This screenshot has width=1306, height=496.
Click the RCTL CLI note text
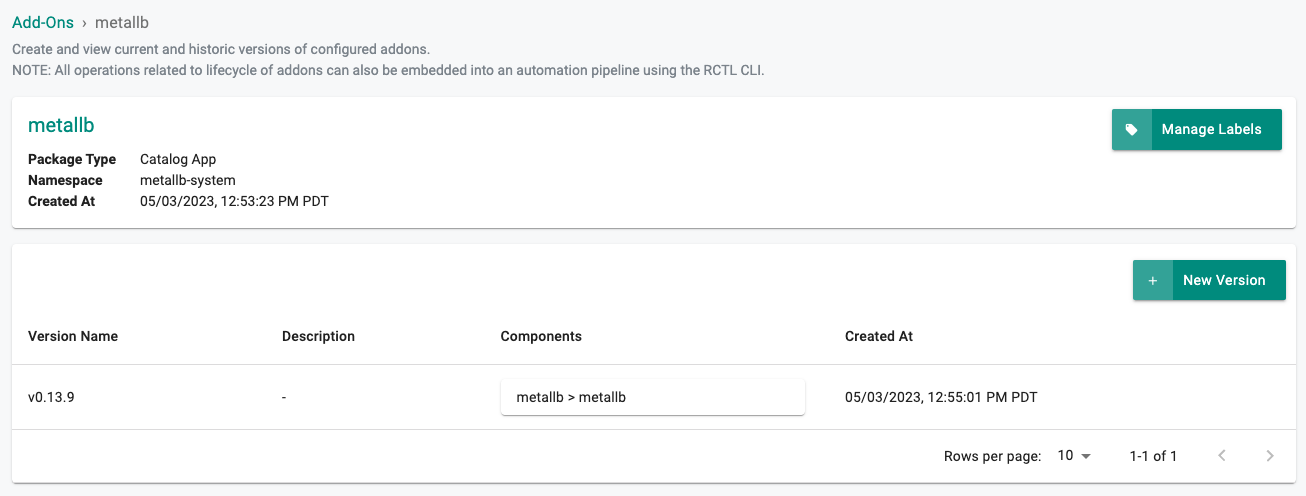coord(388,71)
